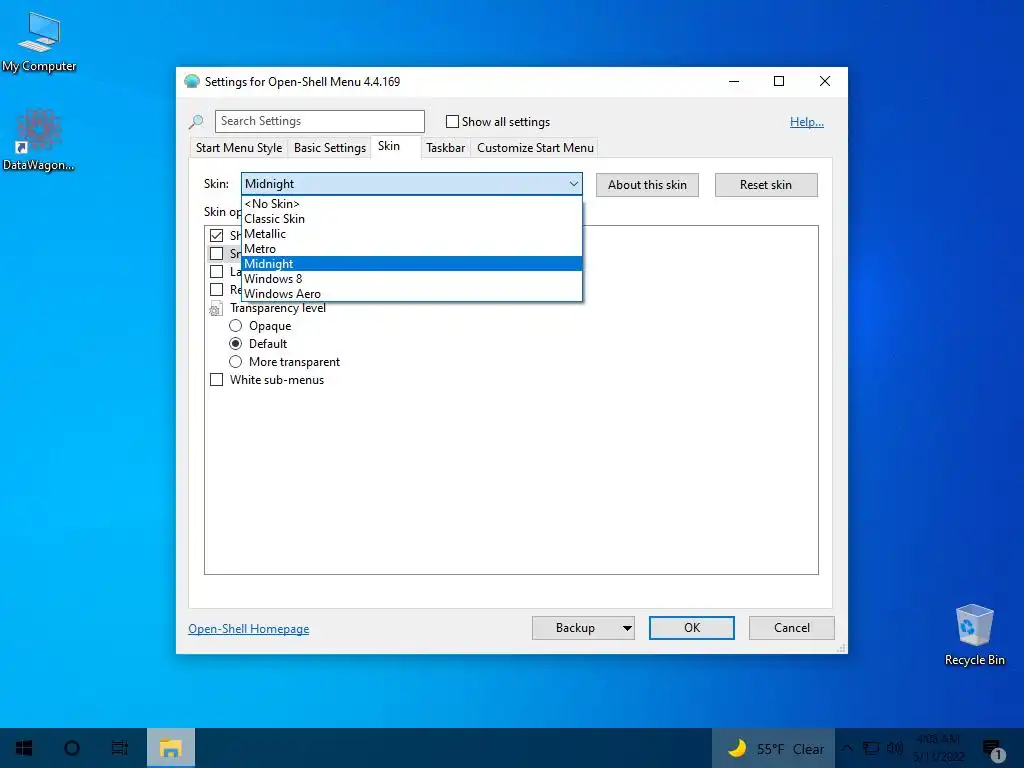Open the volume speaker icon
The width and height of the screenshot is (1024, 768).
(895, 748)
